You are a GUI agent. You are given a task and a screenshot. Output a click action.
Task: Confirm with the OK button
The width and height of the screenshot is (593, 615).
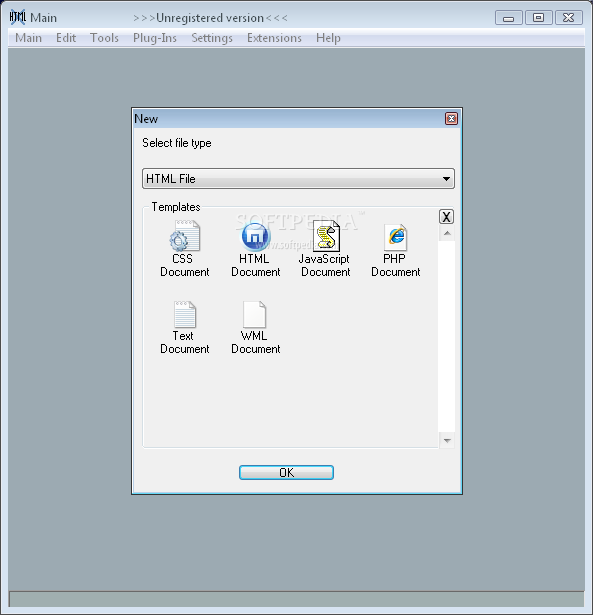coord(286,473)
